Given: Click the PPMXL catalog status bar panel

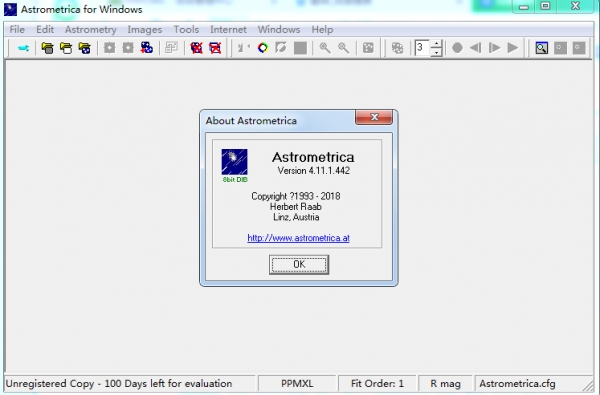Looking at the screenshot, I should click(x=297, y=384).
